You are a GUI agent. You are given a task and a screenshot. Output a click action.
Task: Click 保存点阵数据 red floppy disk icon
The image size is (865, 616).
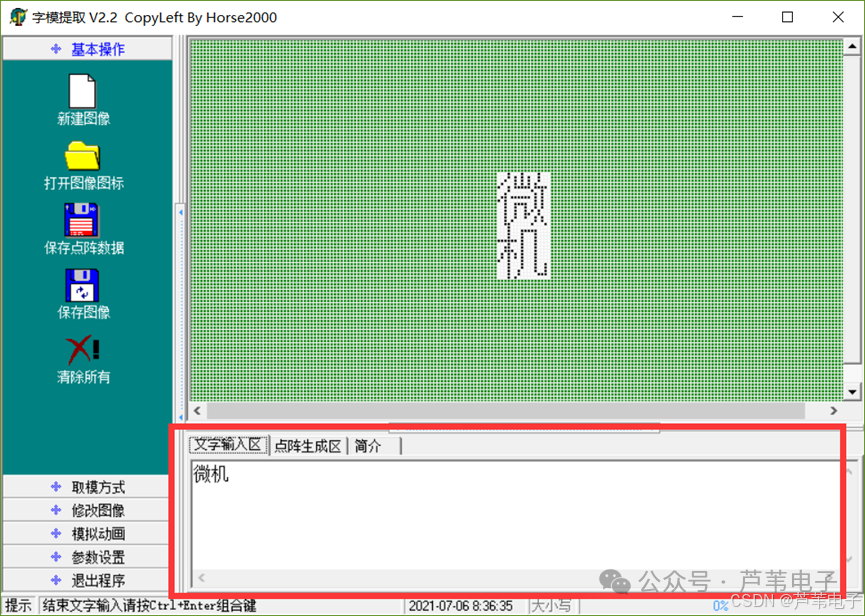point(82,220)
